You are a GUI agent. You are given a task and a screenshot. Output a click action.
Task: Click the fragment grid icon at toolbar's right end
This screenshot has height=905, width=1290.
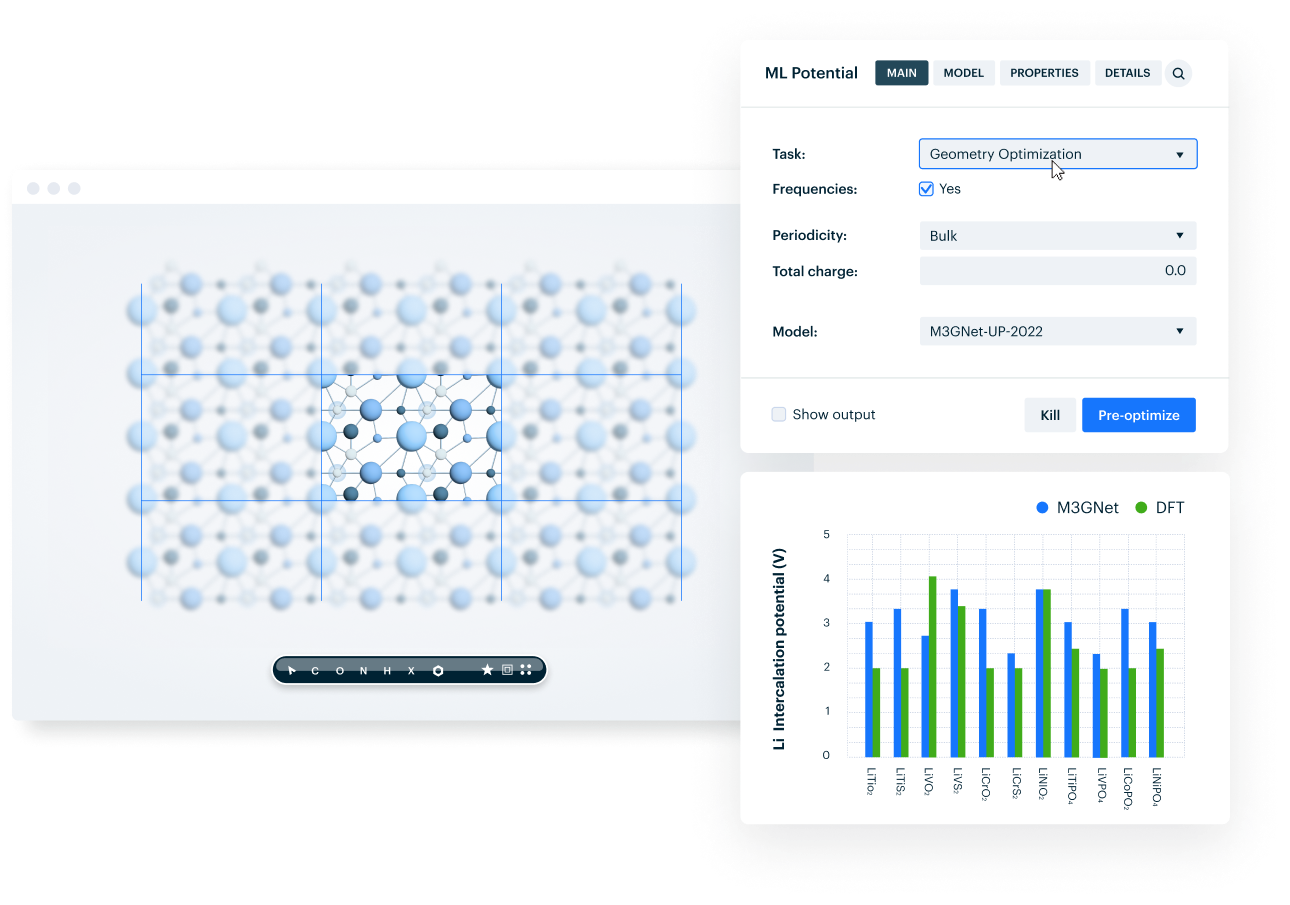coord(526,670)
